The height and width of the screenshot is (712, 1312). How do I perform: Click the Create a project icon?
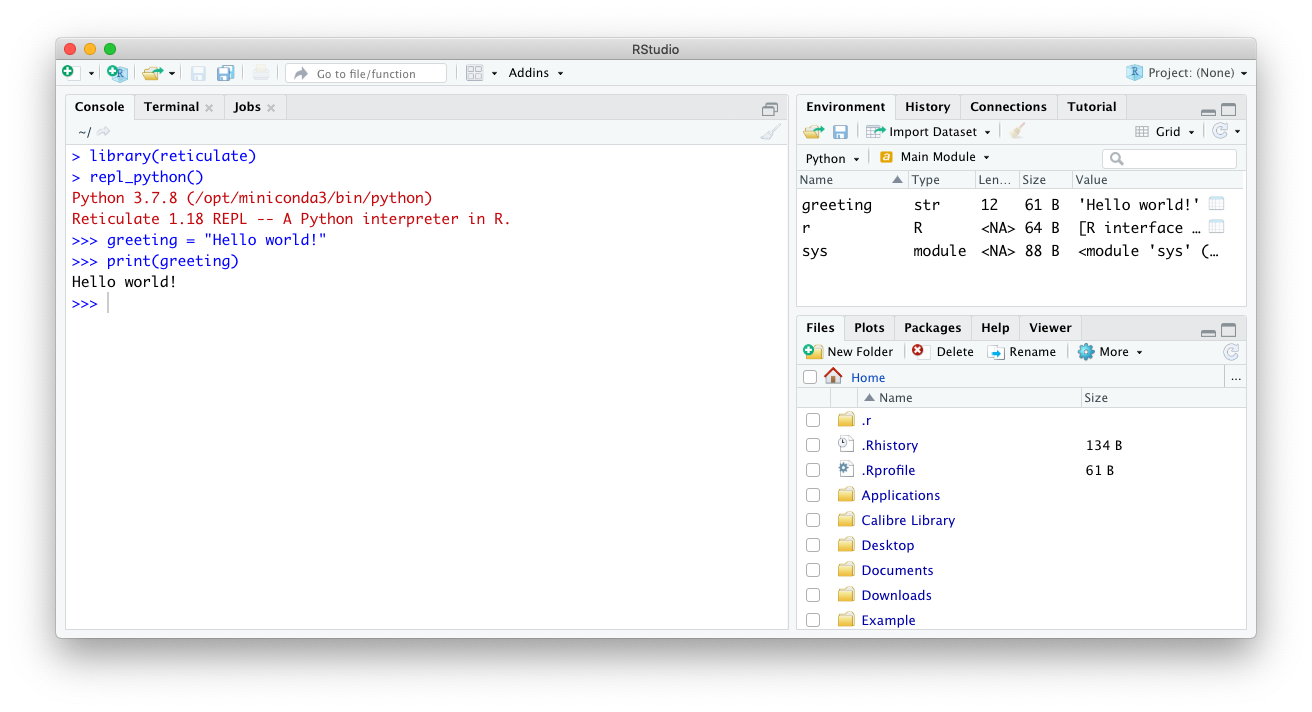(117, 73)
